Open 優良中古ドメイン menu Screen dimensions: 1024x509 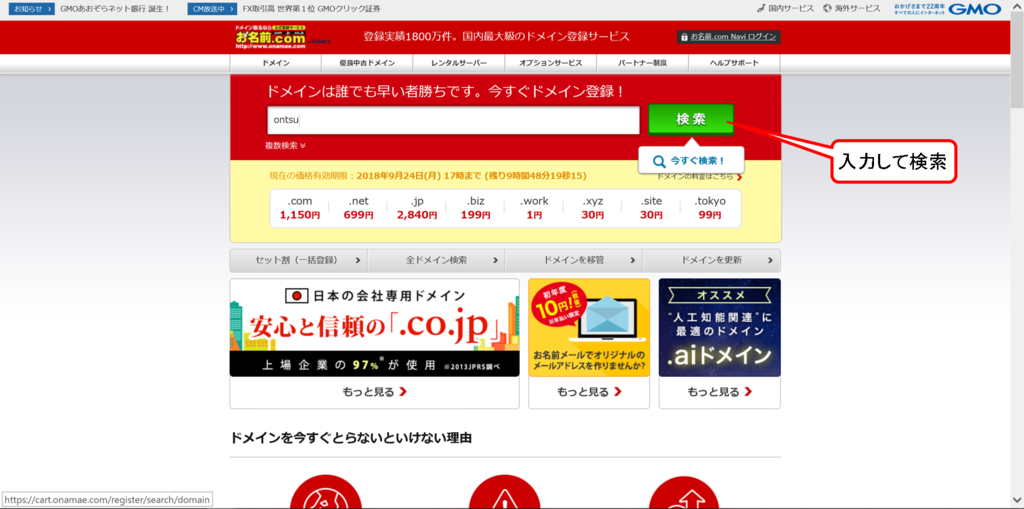coord(367,63)
